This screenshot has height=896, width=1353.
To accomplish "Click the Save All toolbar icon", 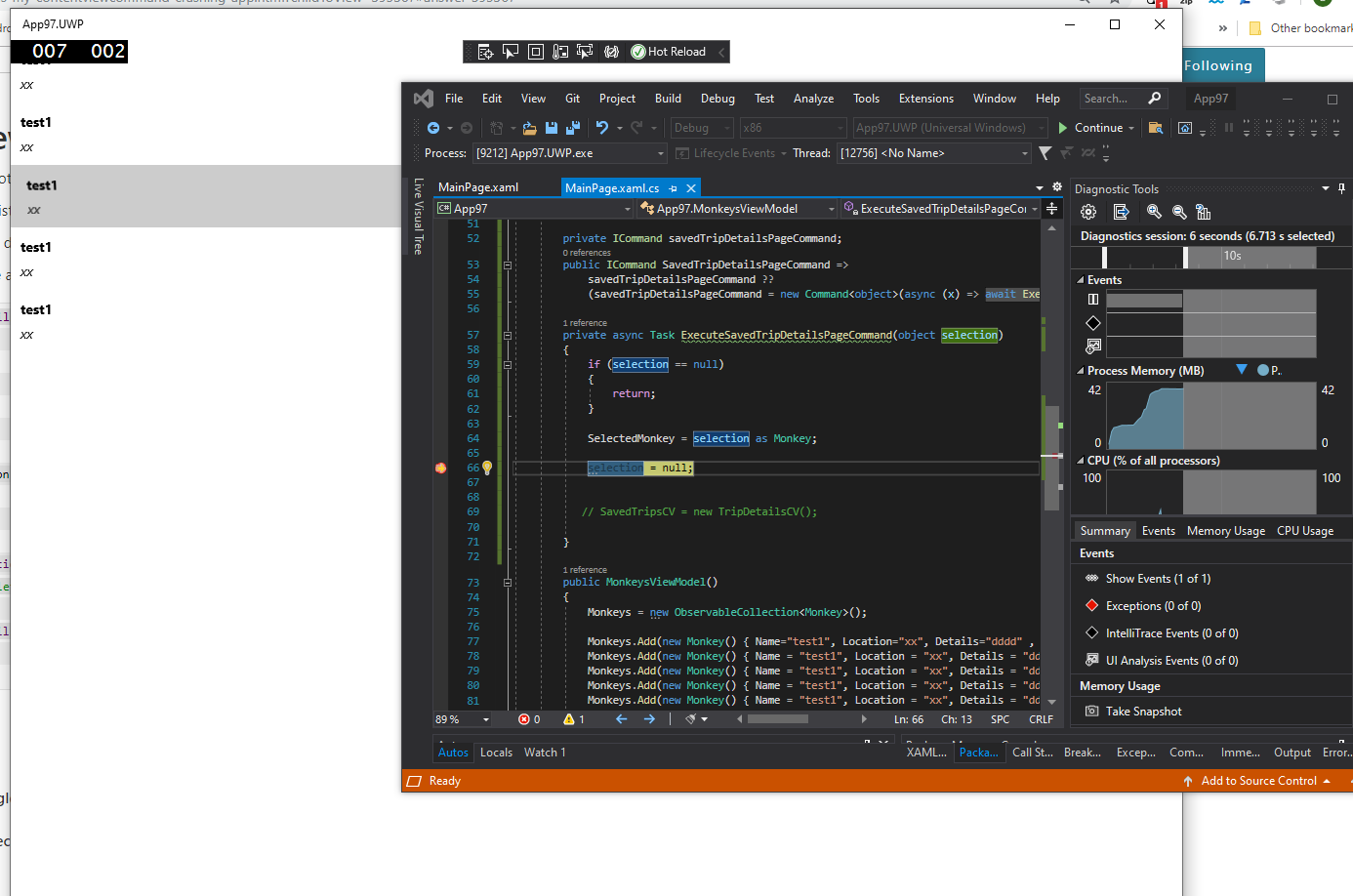I will [x=573, y=128].
